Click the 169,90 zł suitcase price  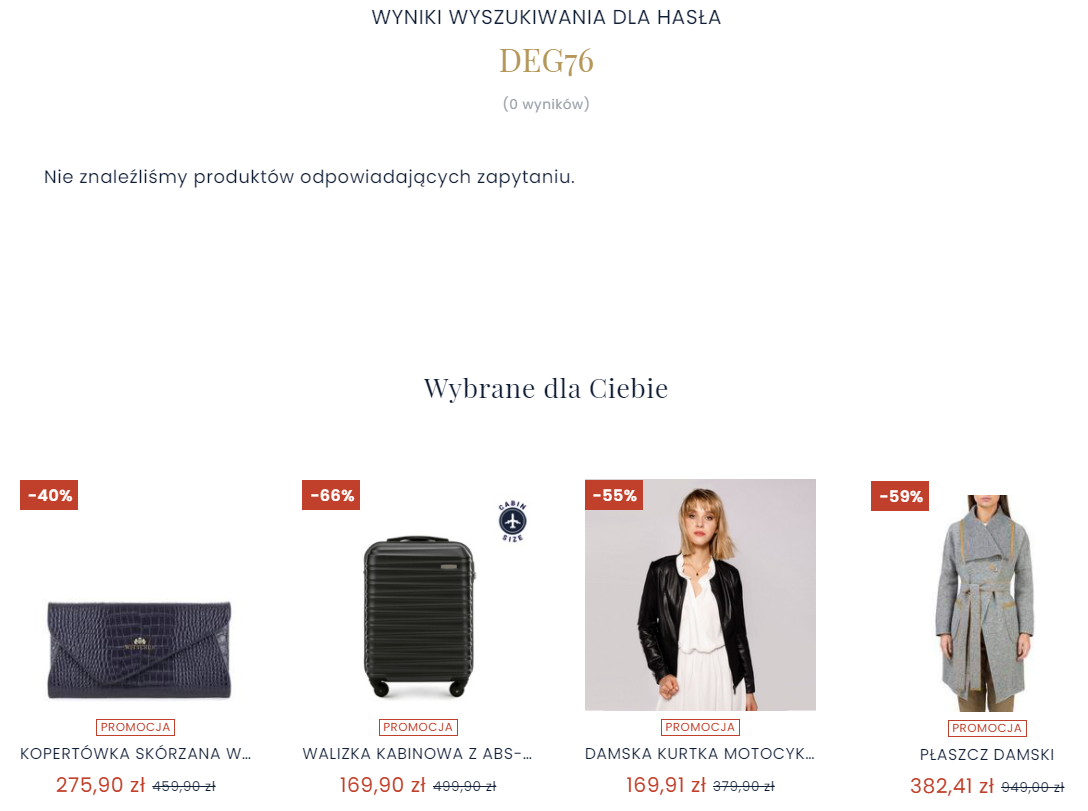coord(382,785)
